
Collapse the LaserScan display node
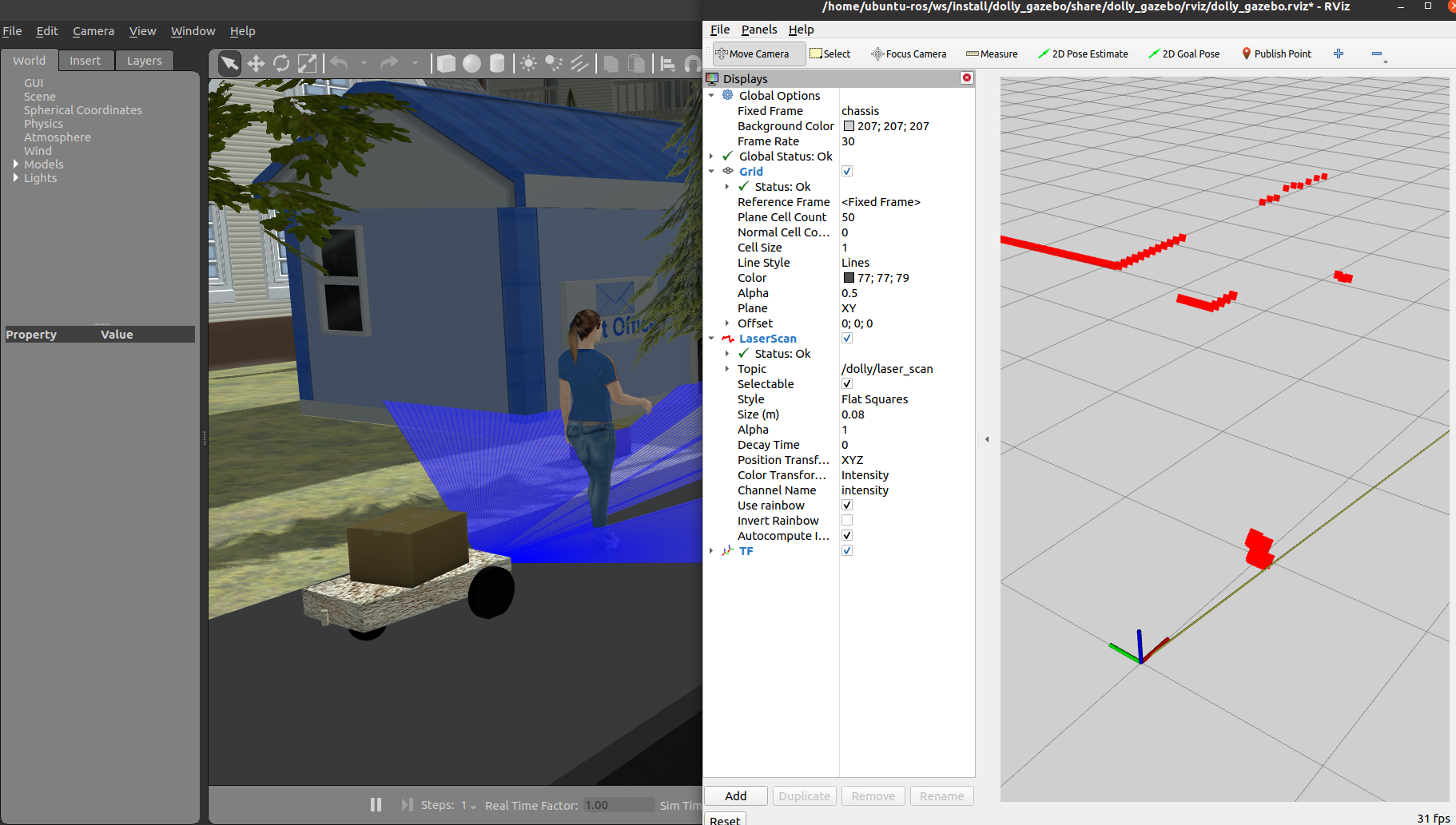pos(711,338)
